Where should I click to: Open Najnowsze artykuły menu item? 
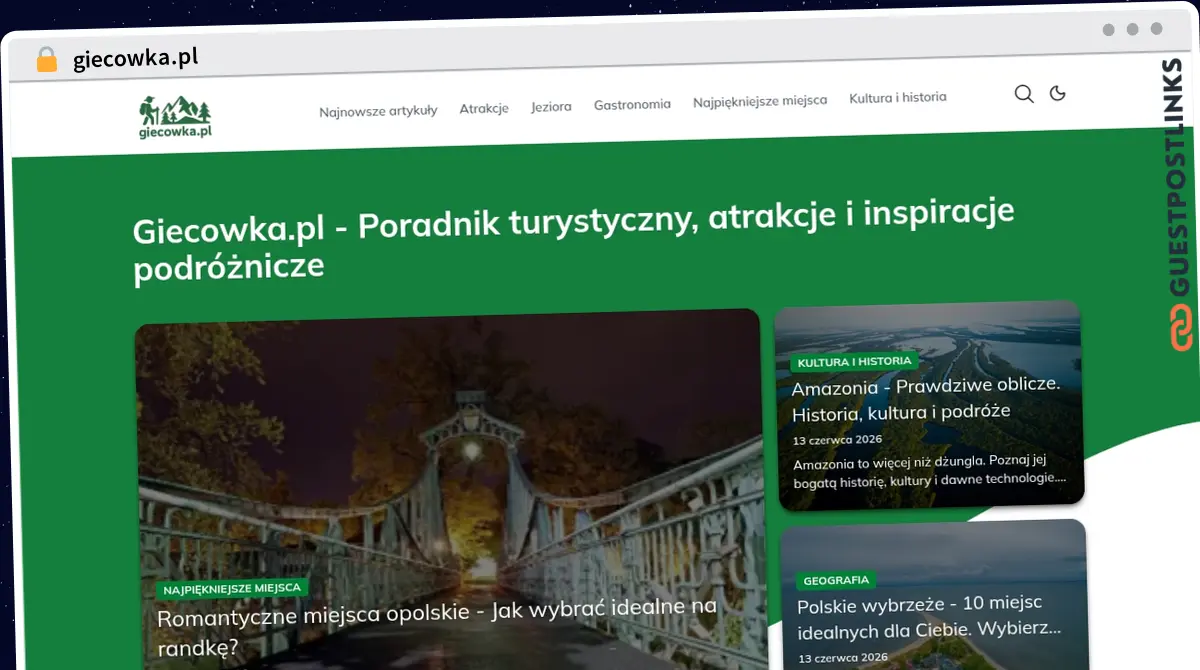tap(378, 110)
